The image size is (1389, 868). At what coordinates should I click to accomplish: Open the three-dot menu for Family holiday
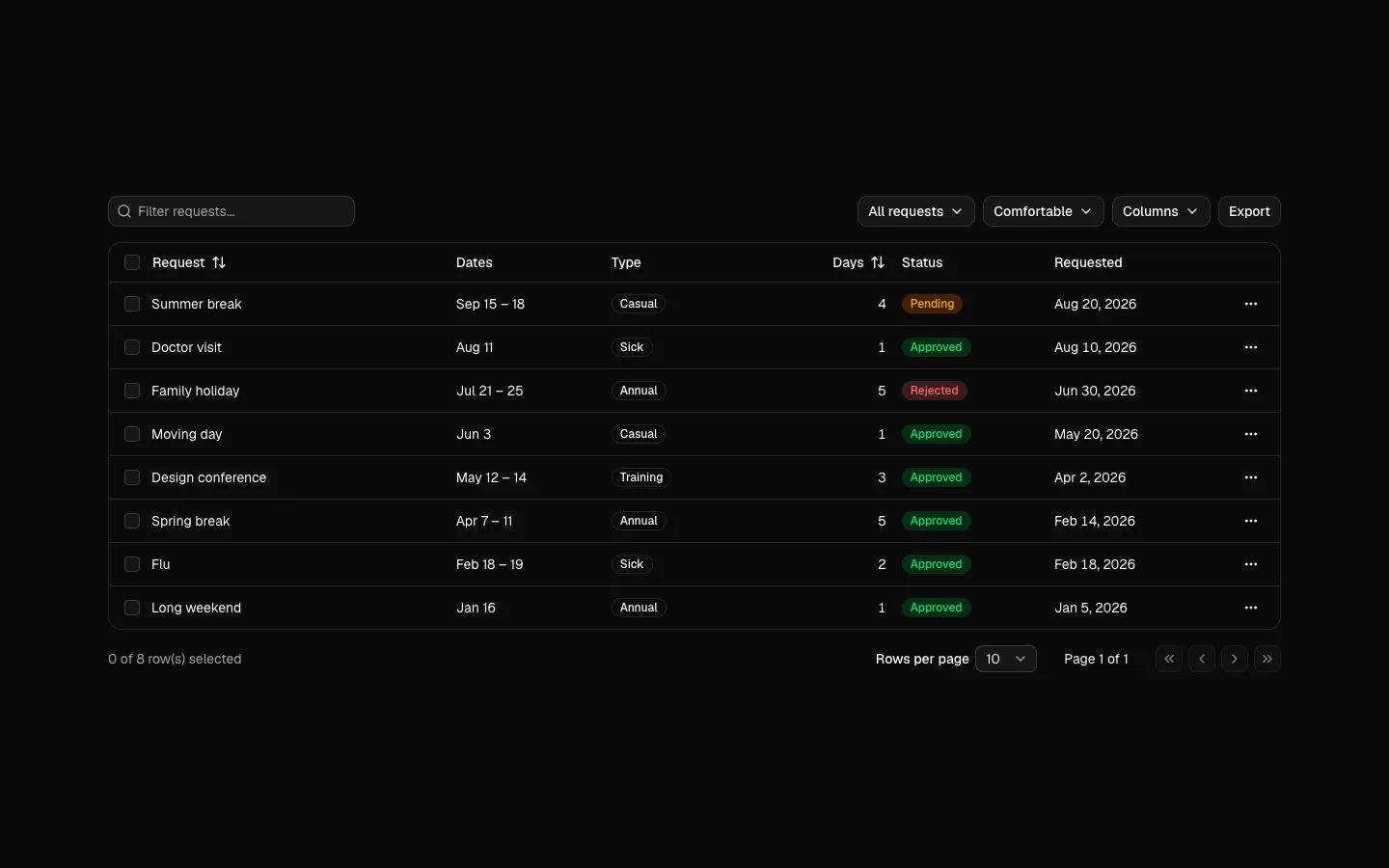click(1251, 391)
